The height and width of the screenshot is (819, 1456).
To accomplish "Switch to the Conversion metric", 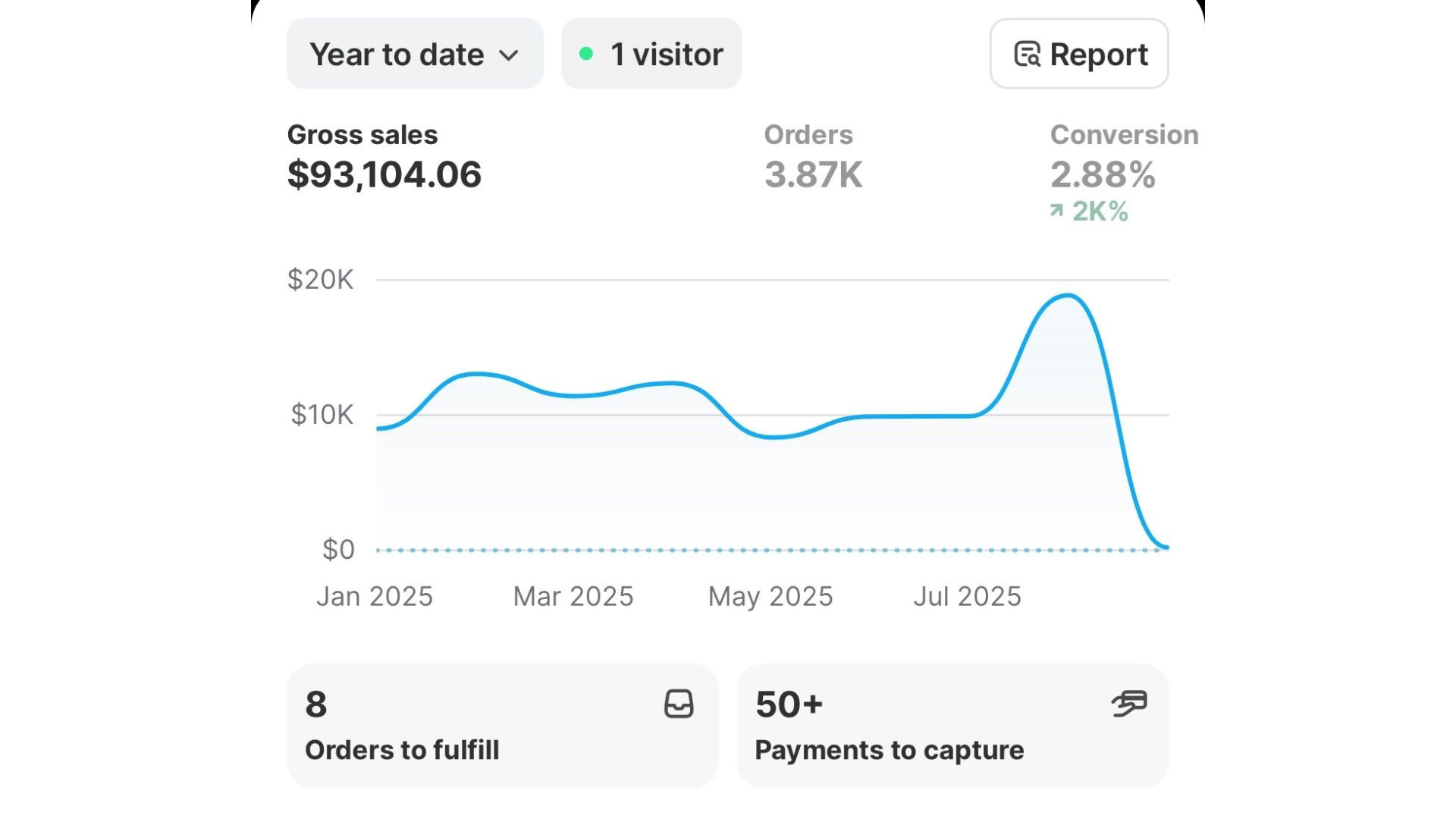I will pos(1123,135).
